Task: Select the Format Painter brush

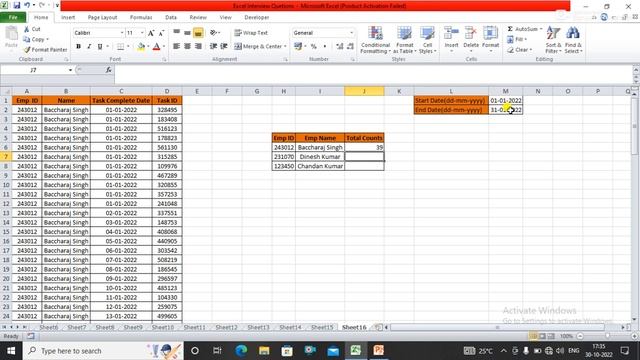Action: [x=27, y=49]
